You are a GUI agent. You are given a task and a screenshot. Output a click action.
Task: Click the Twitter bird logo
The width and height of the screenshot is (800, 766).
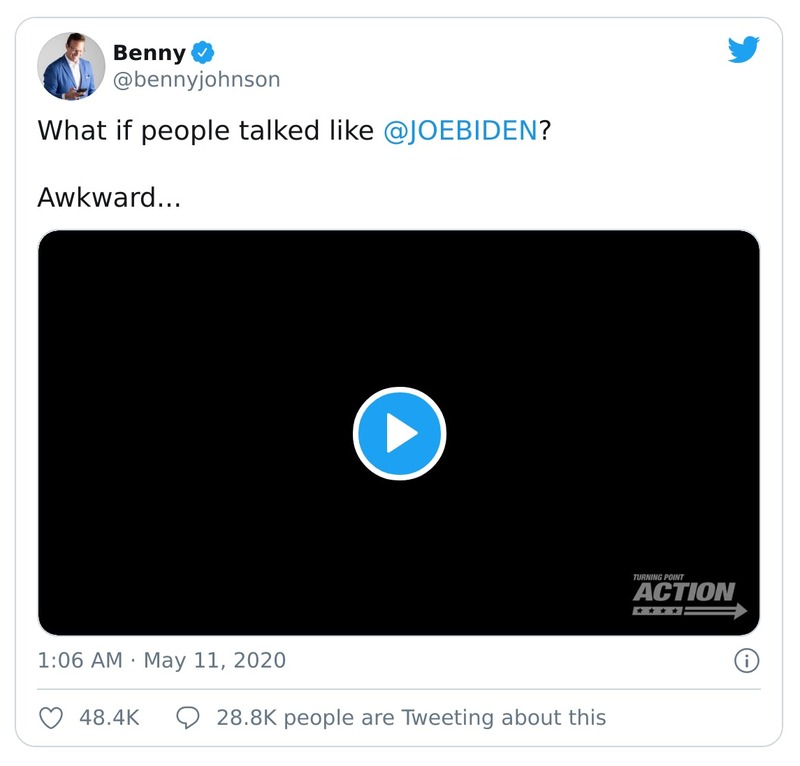pyautogui.click(x=743, y=50)
